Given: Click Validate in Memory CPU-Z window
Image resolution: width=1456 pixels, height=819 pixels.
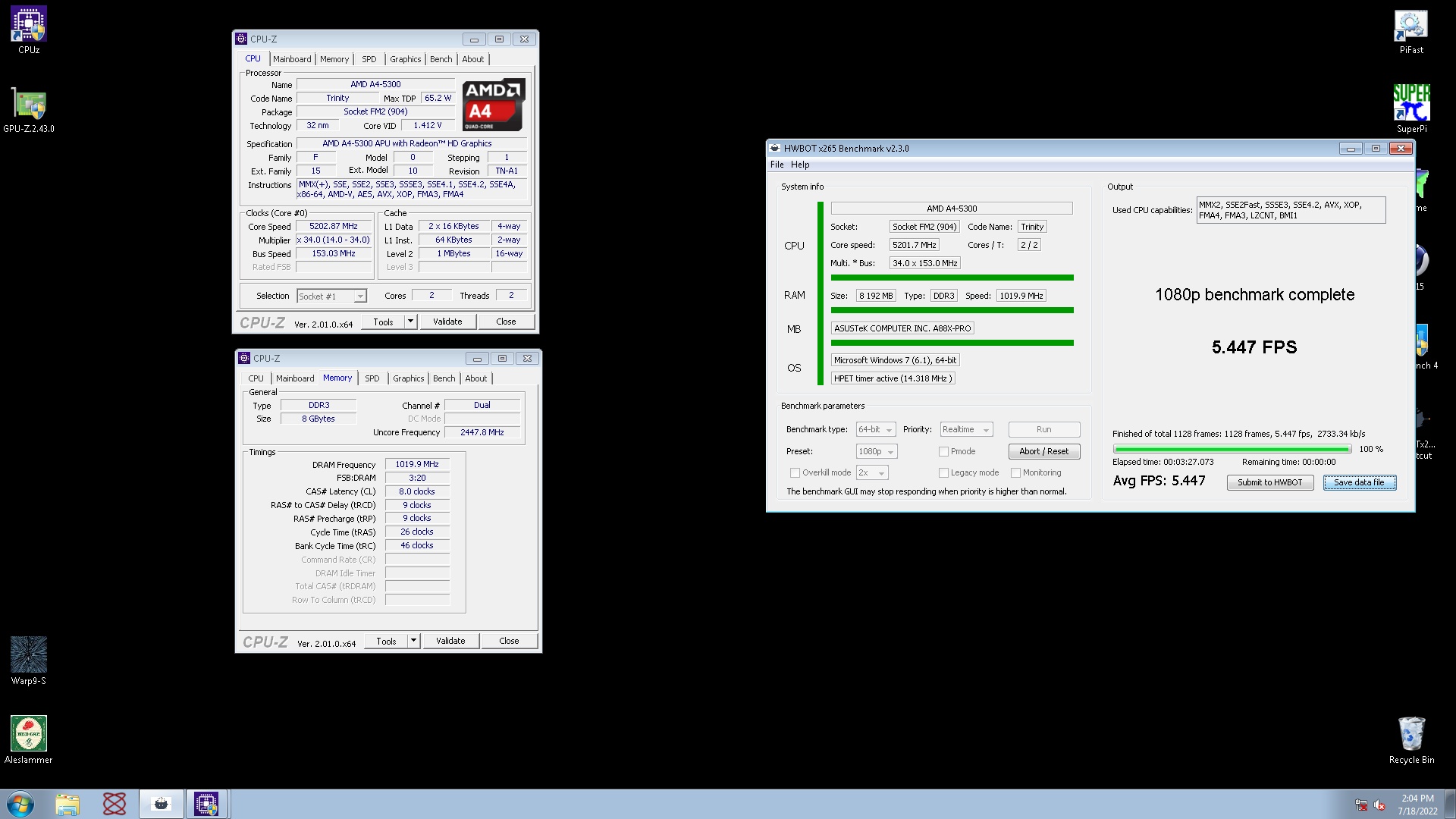Looking at the screenshot, I should pos(450,641).
